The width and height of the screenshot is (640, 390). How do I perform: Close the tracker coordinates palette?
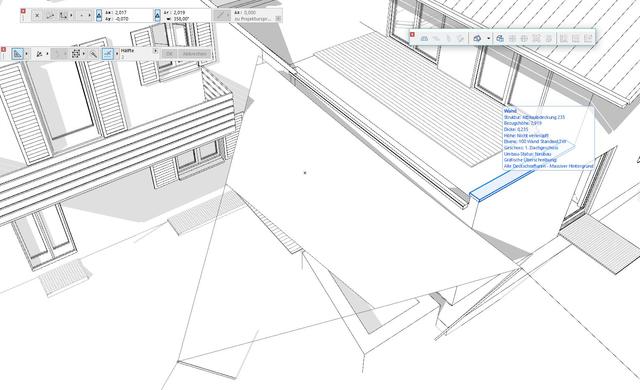tap(23, 11)
